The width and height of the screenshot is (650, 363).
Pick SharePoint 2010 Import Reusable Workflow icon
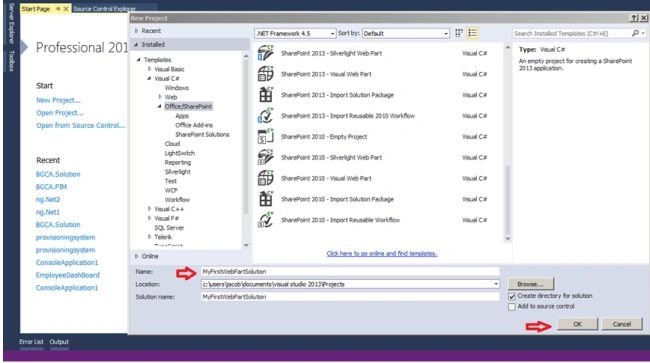click(x=266, y=220)
